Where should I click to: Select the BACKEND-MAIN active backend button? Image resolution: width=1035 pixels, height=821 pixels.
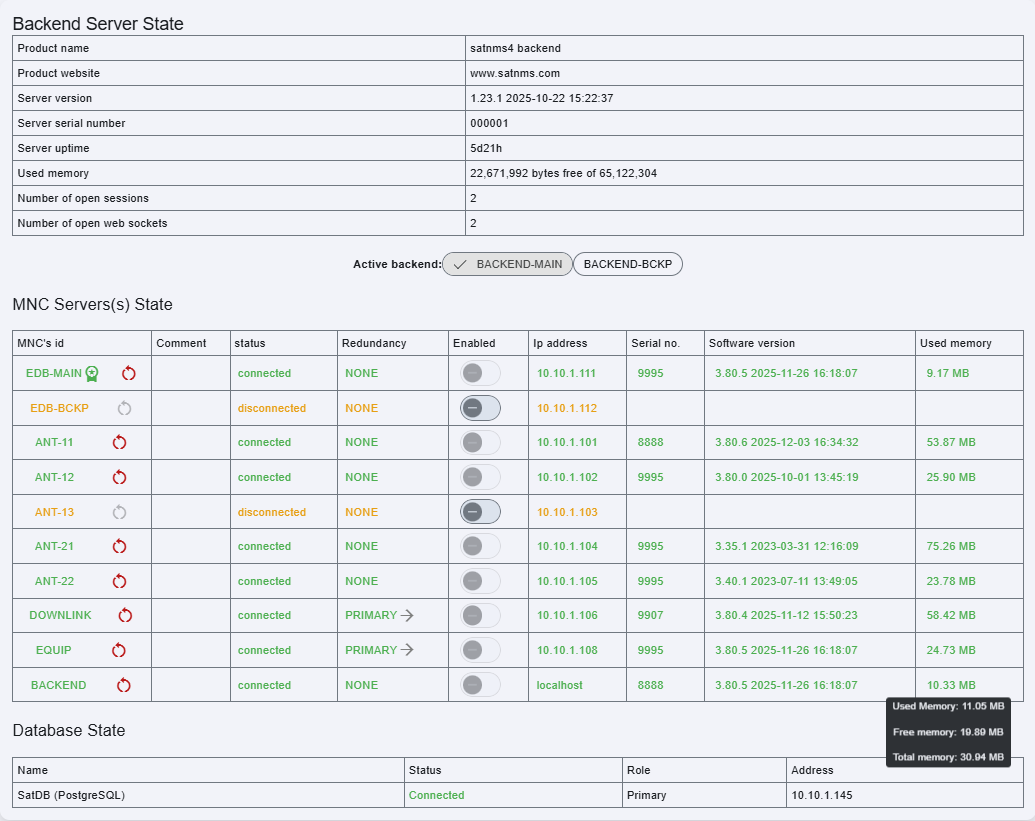point(508,264)
